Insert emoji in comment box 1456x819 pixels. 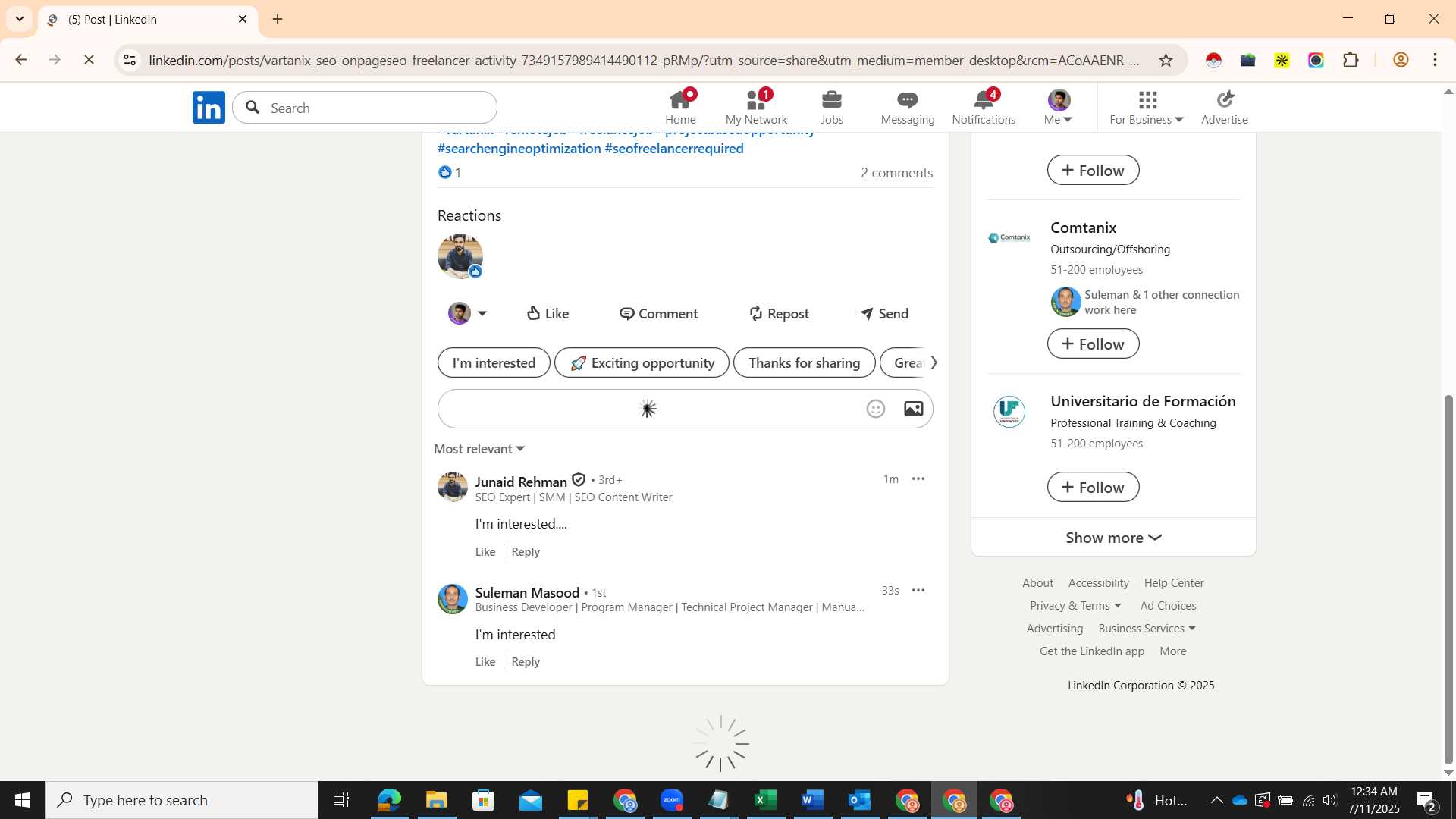tap(876, 409)
